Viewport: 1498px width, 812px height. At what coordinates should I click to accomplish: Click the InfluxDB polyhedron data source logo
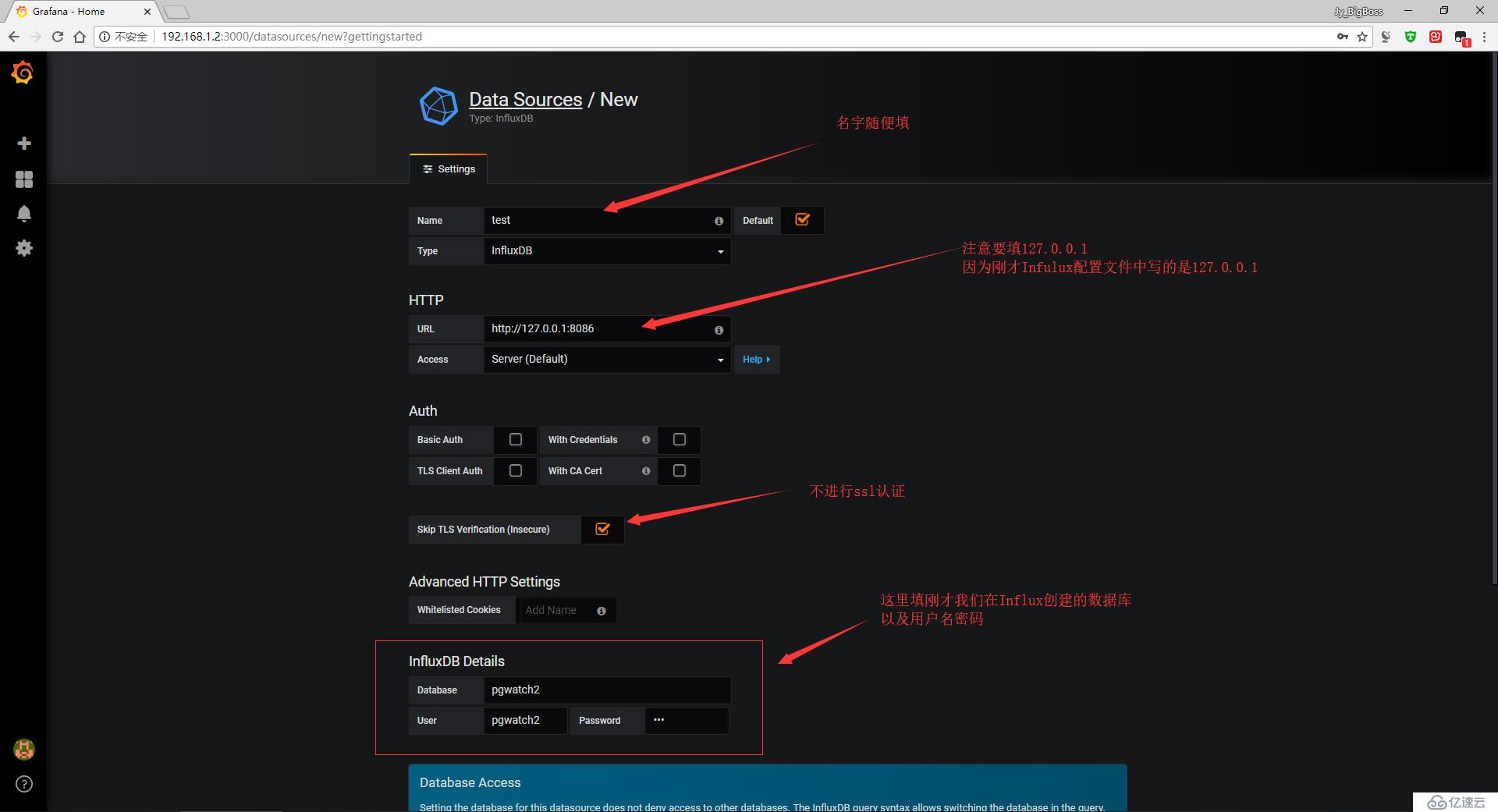point(438,106)
